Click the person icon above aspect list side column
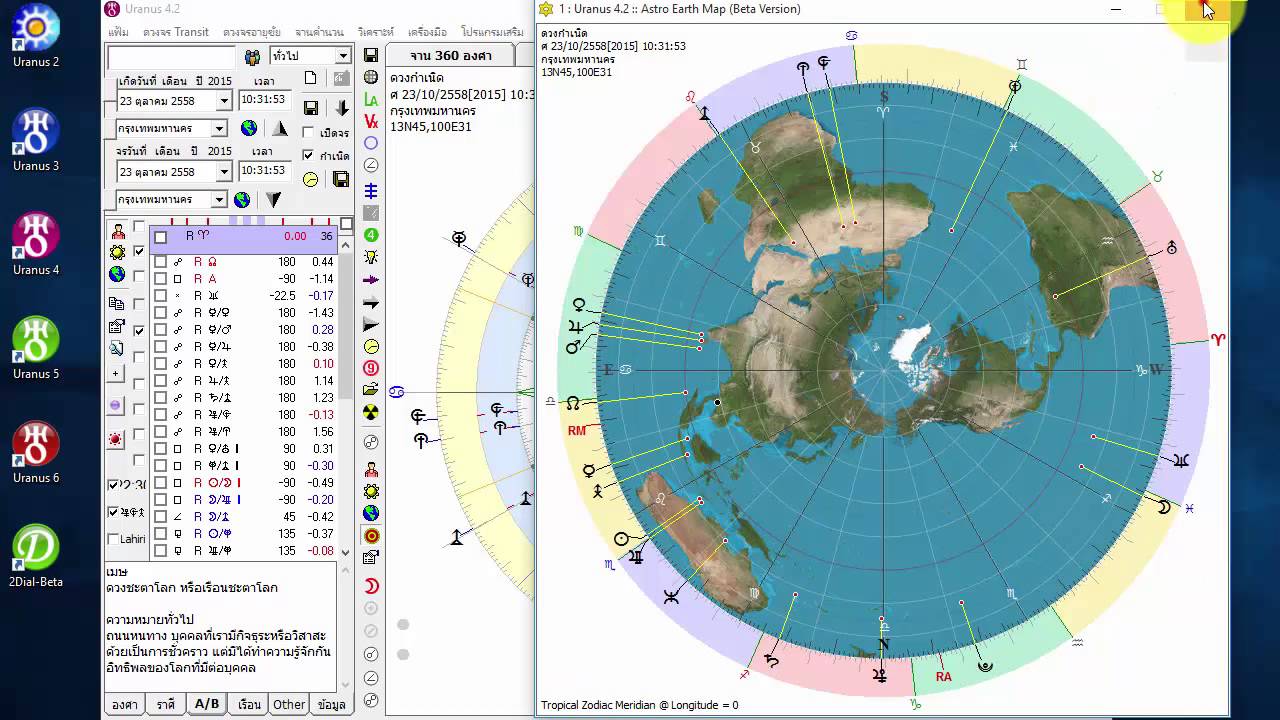This screenshot has width=1280, height=720. [118, 231]
